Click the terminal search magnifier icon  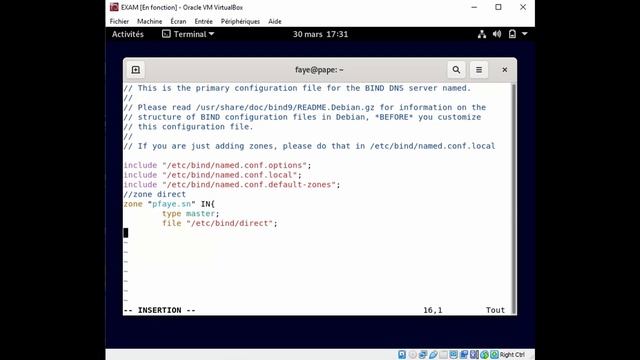point(456,70)
